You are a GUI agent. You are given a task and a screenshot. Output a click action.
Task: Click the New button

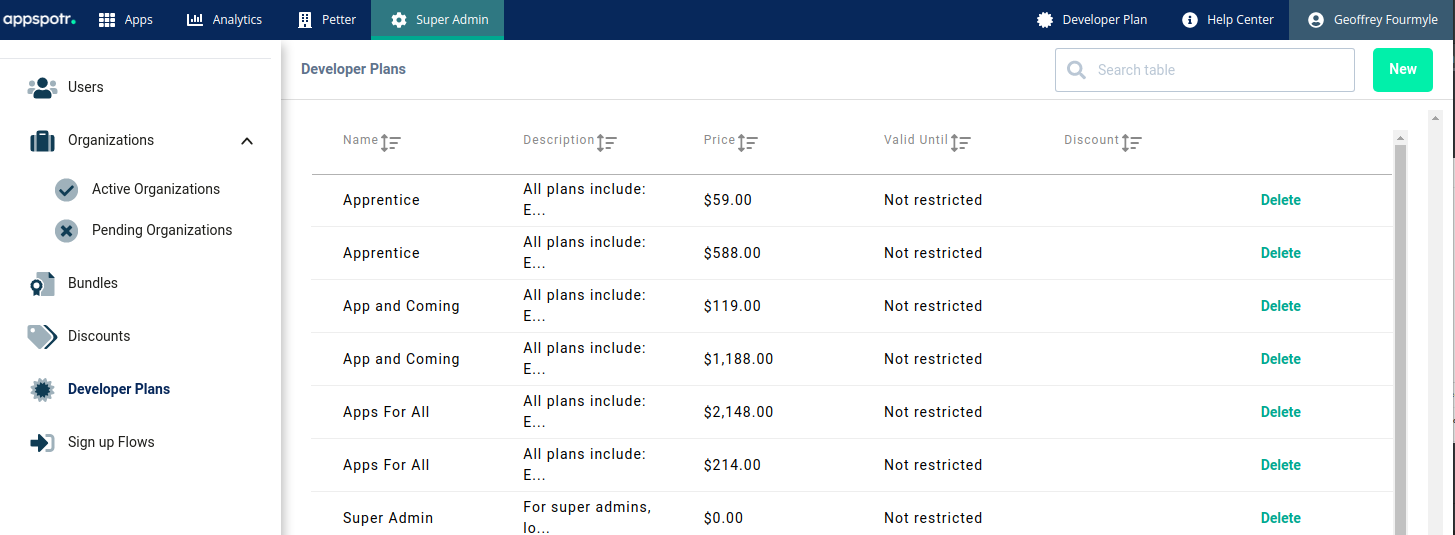point(1403,70)
